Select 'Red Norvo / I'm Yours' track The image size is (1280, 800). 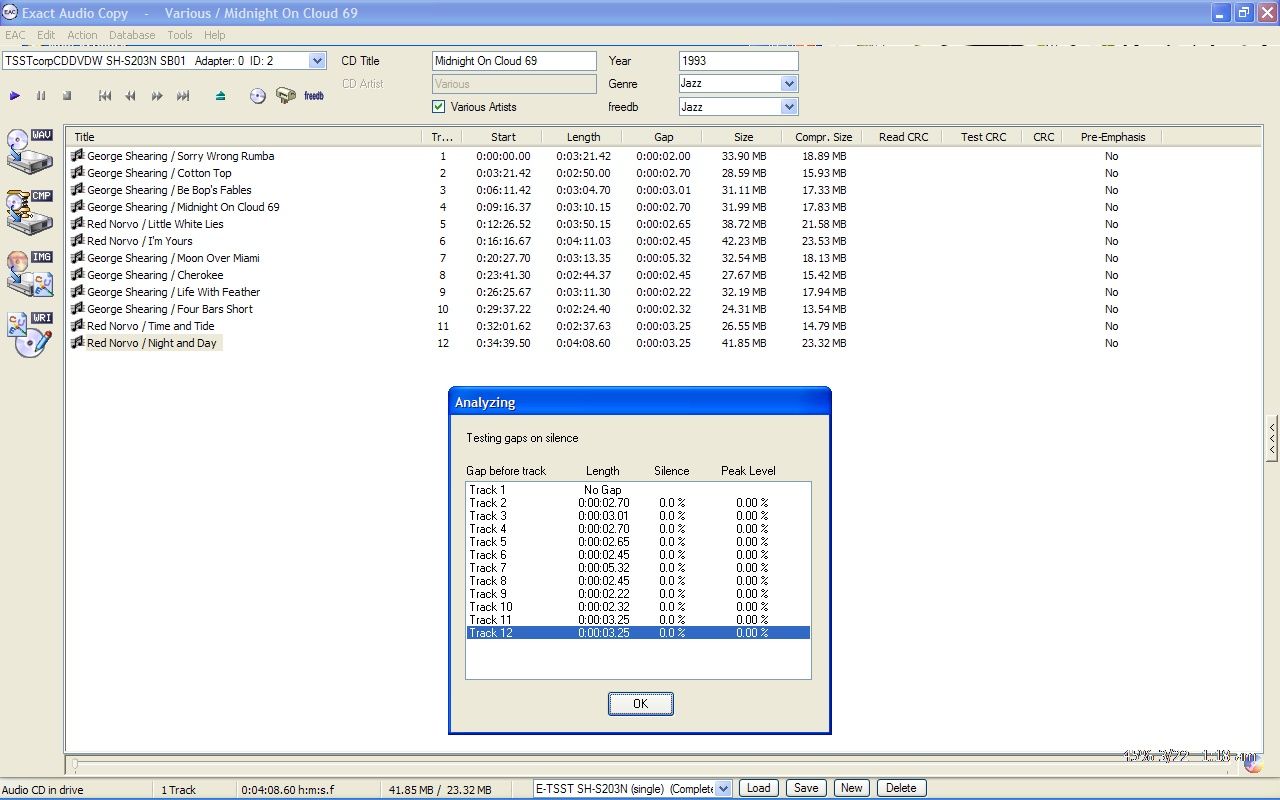[139, 241]
